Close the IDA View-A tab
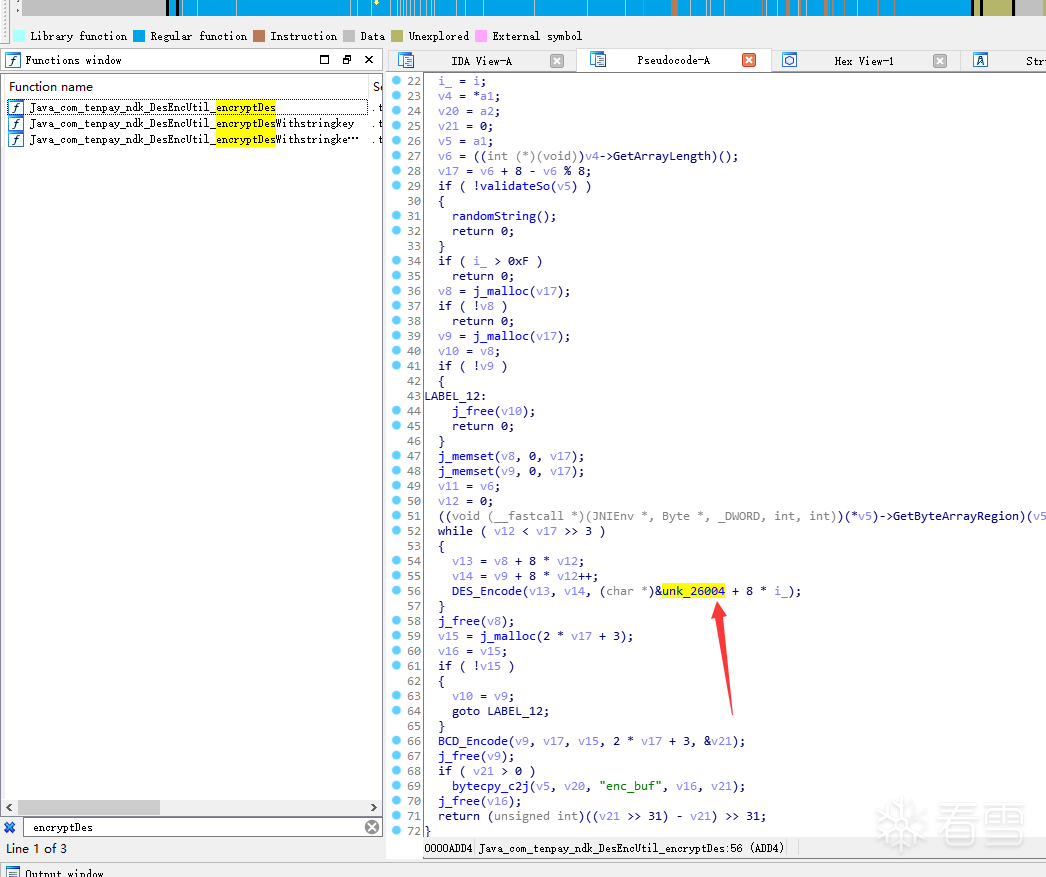 [x=557, y=61]
